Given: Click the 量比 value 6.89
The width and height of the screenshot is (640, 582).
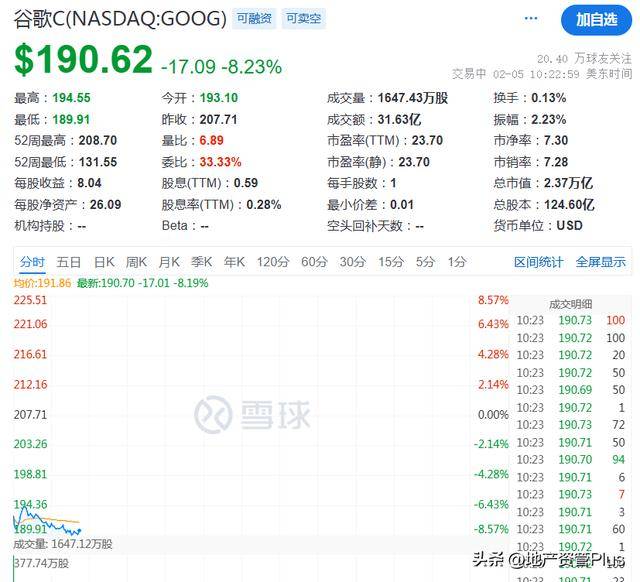Looking at the screenshot, I should 211,141.
